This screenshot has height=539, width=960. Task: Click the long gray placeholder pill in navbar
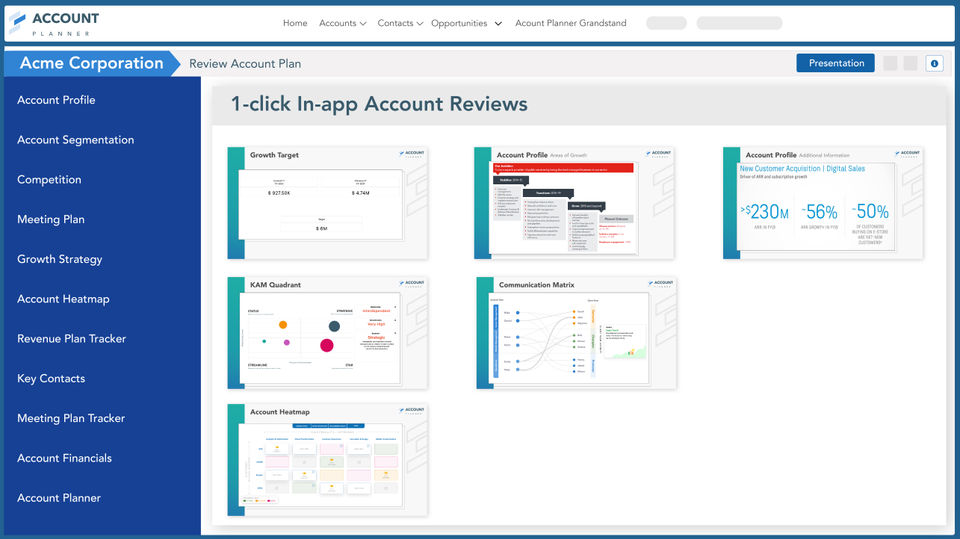pyautogui.click(x=740, y=23)
